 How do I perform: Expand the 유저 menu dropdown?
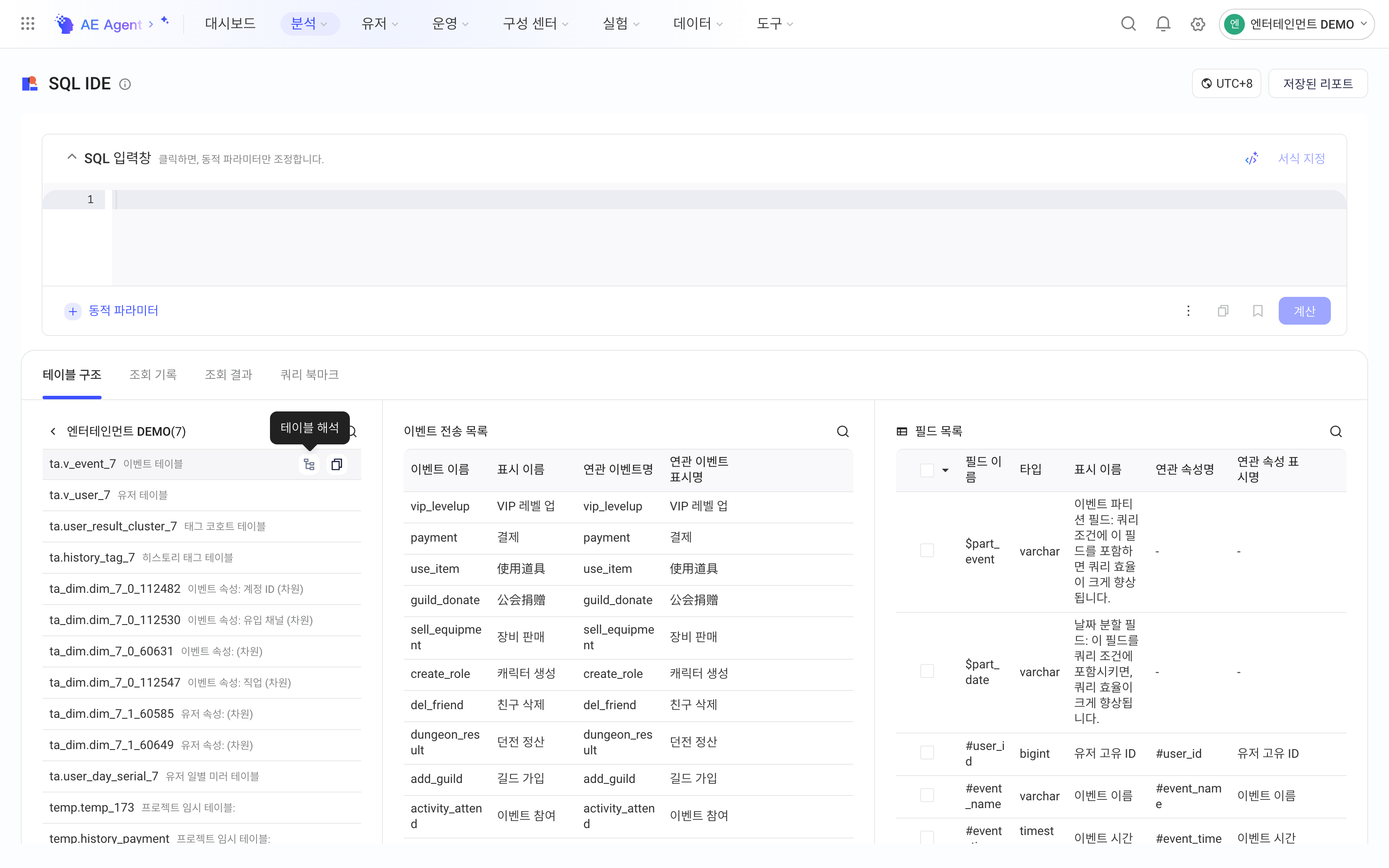(x=379, y=23)
